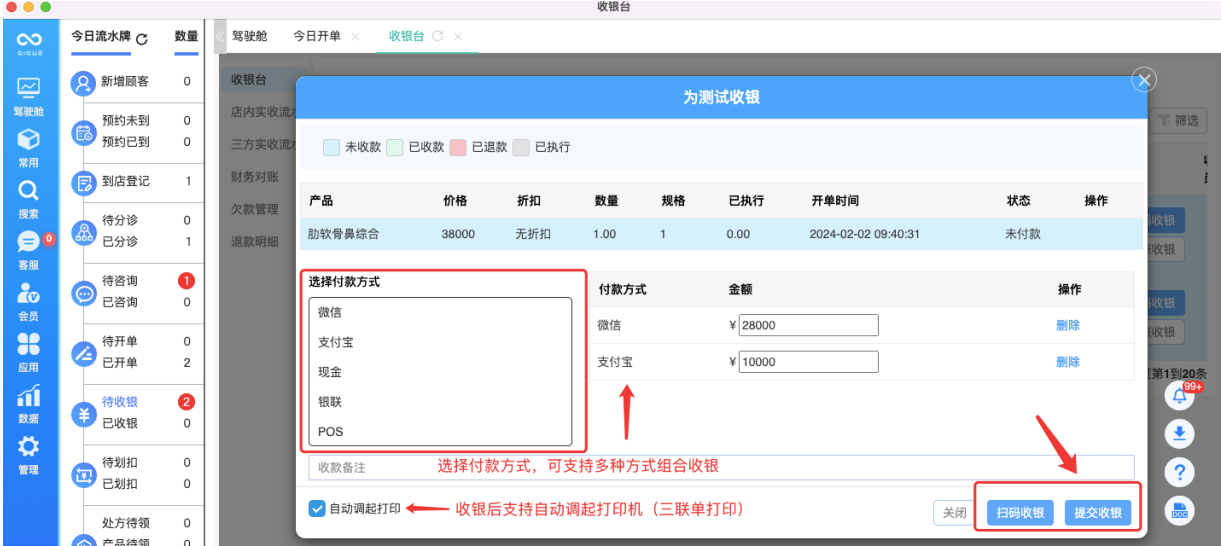Image resolution: width=1221 pixels, height=546 pixels.
Task: Focus the 支付宝 amount field 10000
Action: click(x=809, y=362)
